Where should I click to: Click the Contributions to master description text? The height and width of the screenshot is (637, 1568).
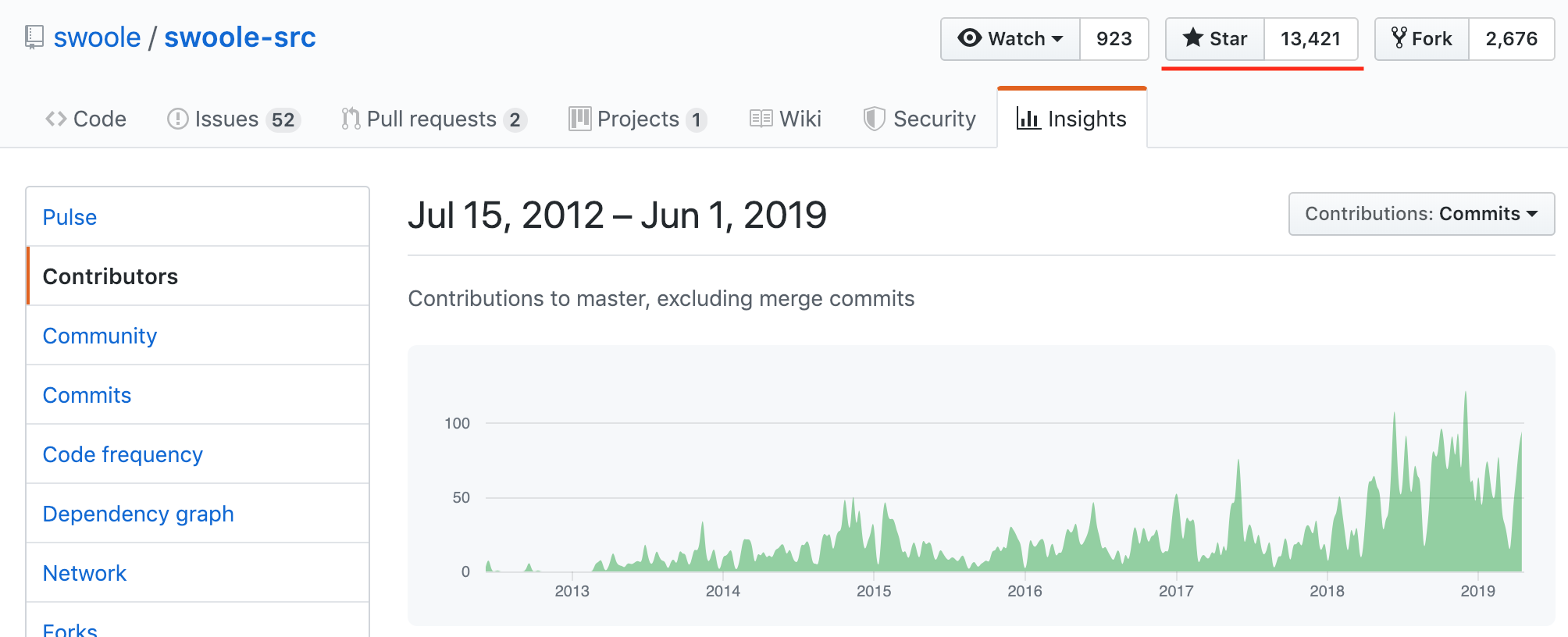(x=661, y=298)
